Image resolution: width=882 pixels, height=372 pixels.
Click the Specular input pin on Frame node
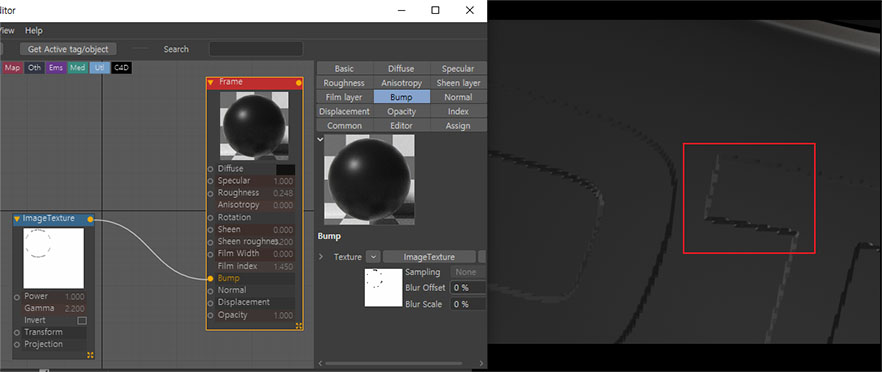(210, 181)
